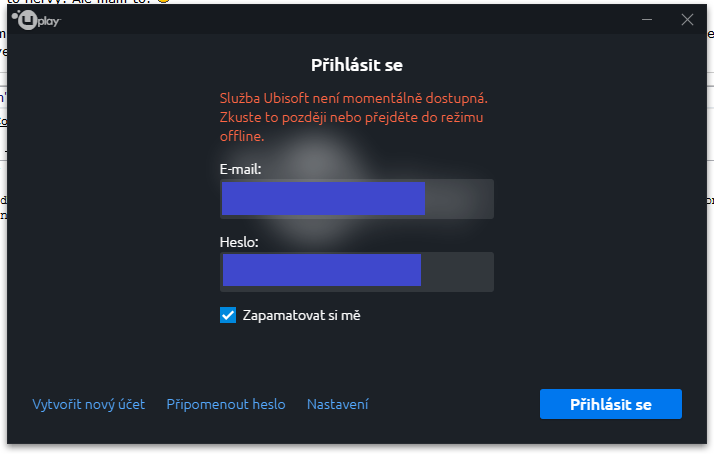Click the Uplay logo in title bar
The image size is (714, 454).
tap(36, 20)
